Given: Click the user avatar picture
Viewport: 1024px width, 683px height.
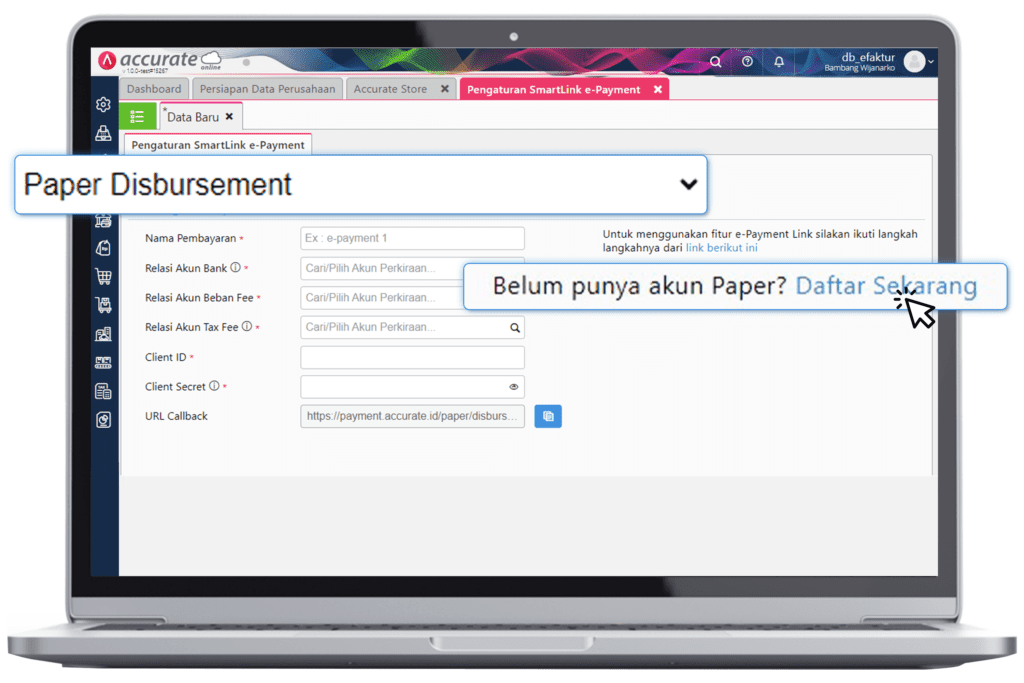Looking at the screenshot, I should tap(914, 62).
